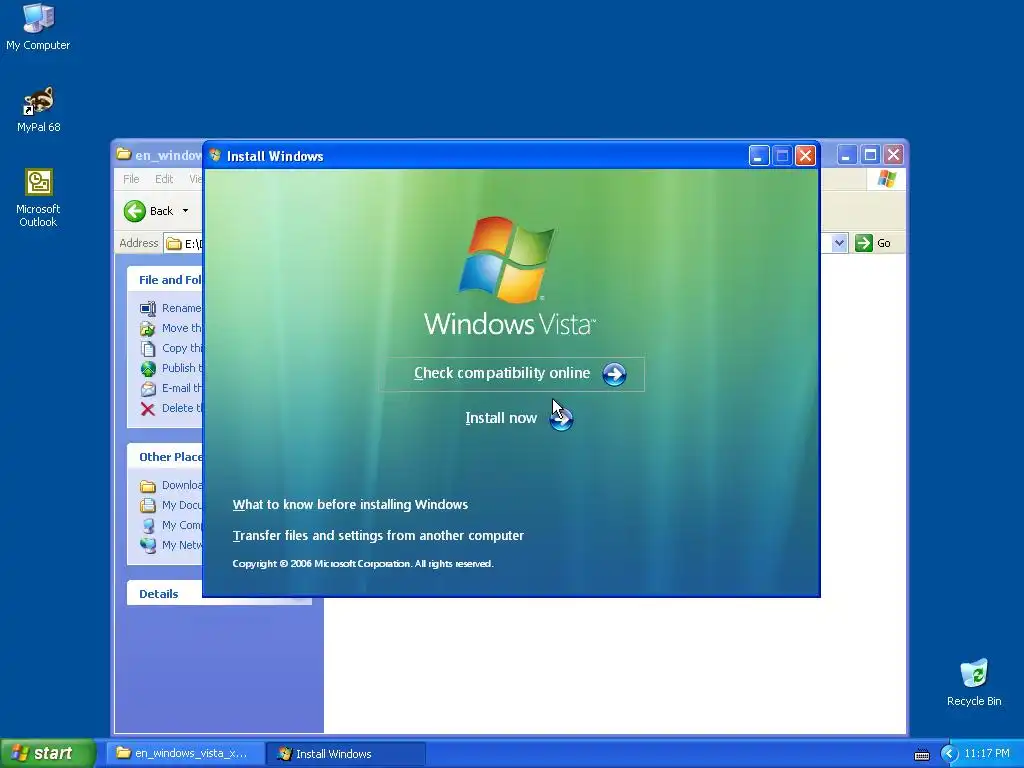Minimize the Explorer window behind
This screenshot has height=768, width=1024.
coord(846,155)
